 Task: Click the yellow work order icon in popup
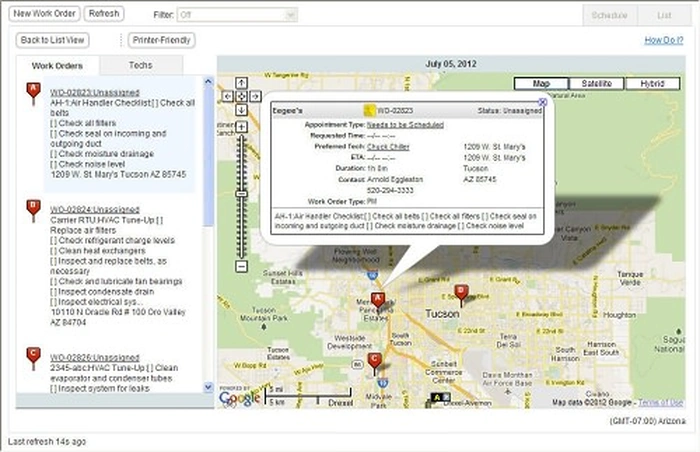pos(369,110)
